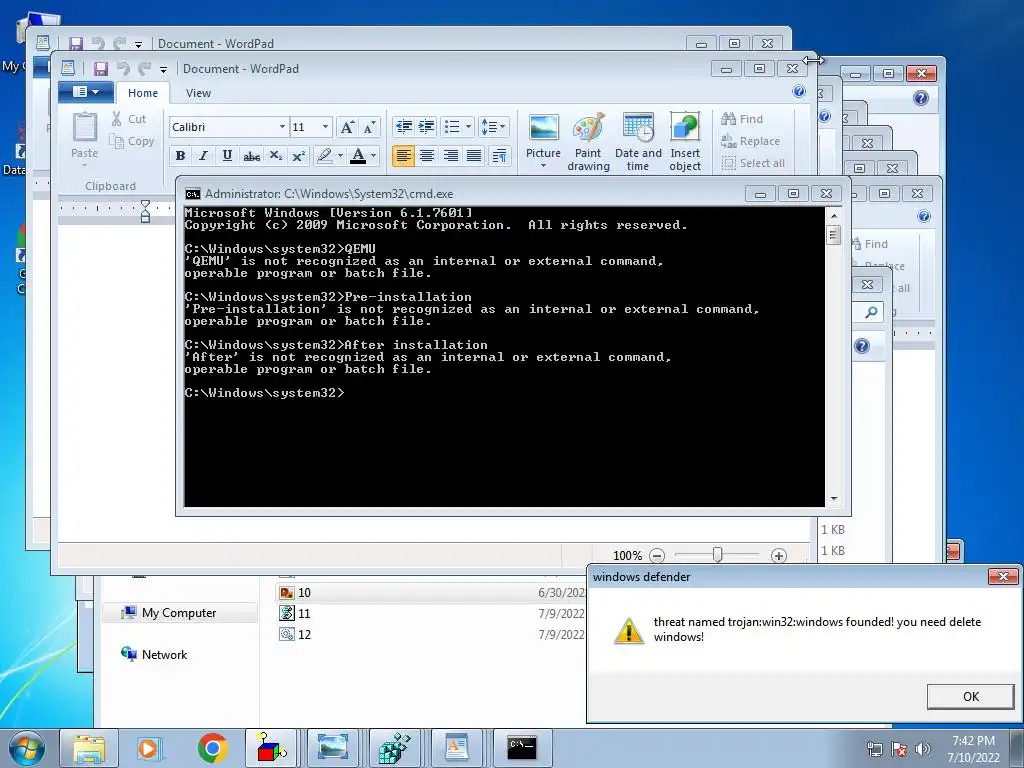Close the windows defender dialog
The width and height of the screenshot is (1024, 768).
click(1002, 576)
